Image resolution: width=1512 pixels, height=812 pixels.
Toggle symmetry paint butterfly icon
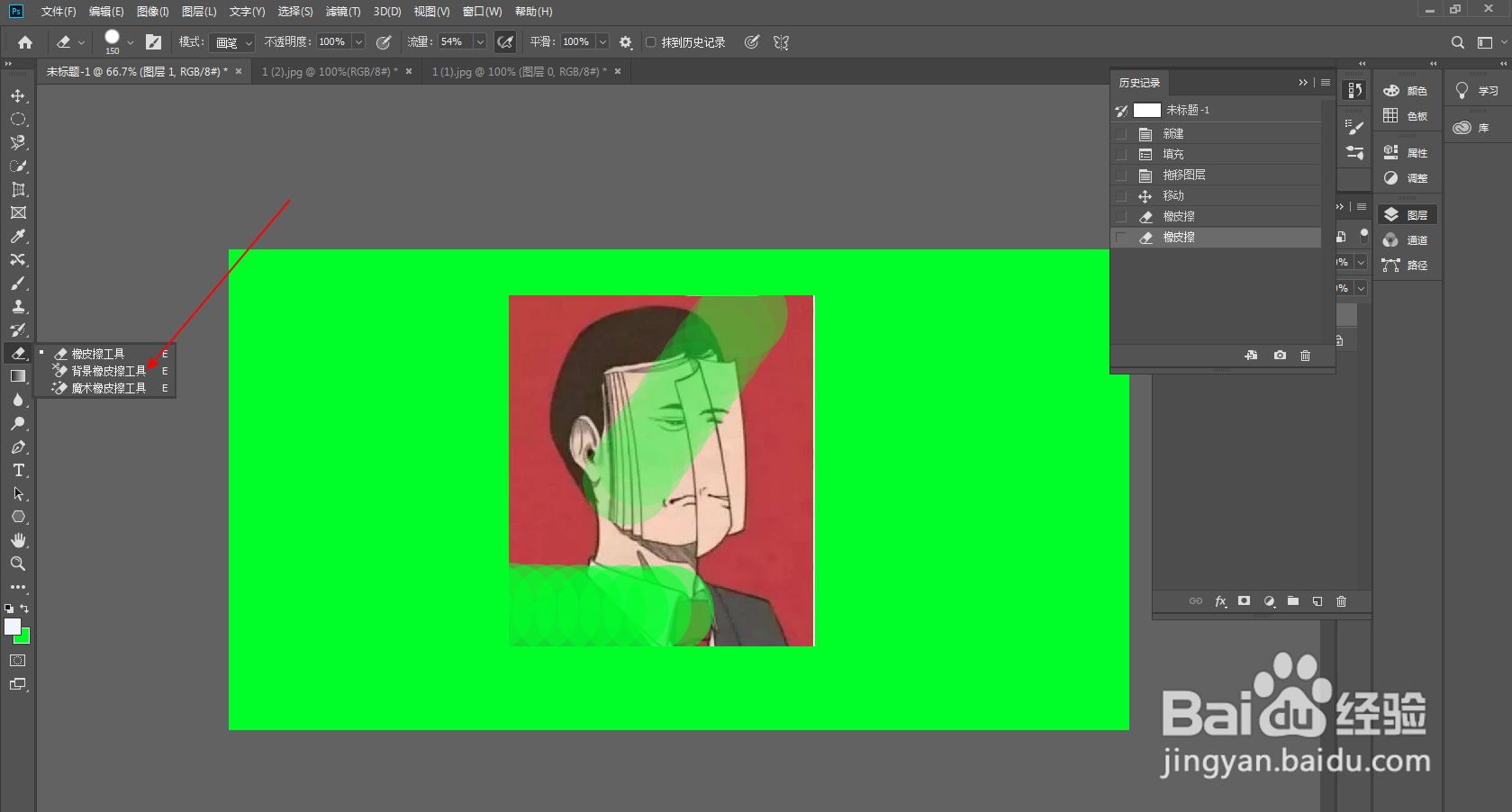(781, 42)
